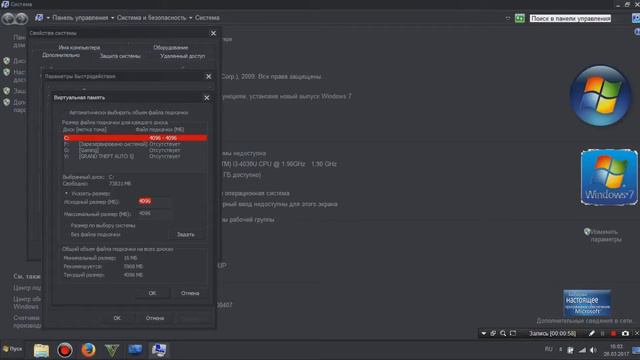640x360 pixels.
Task: Click the Control Panel icon in address bar
Action: click(39, 18)
